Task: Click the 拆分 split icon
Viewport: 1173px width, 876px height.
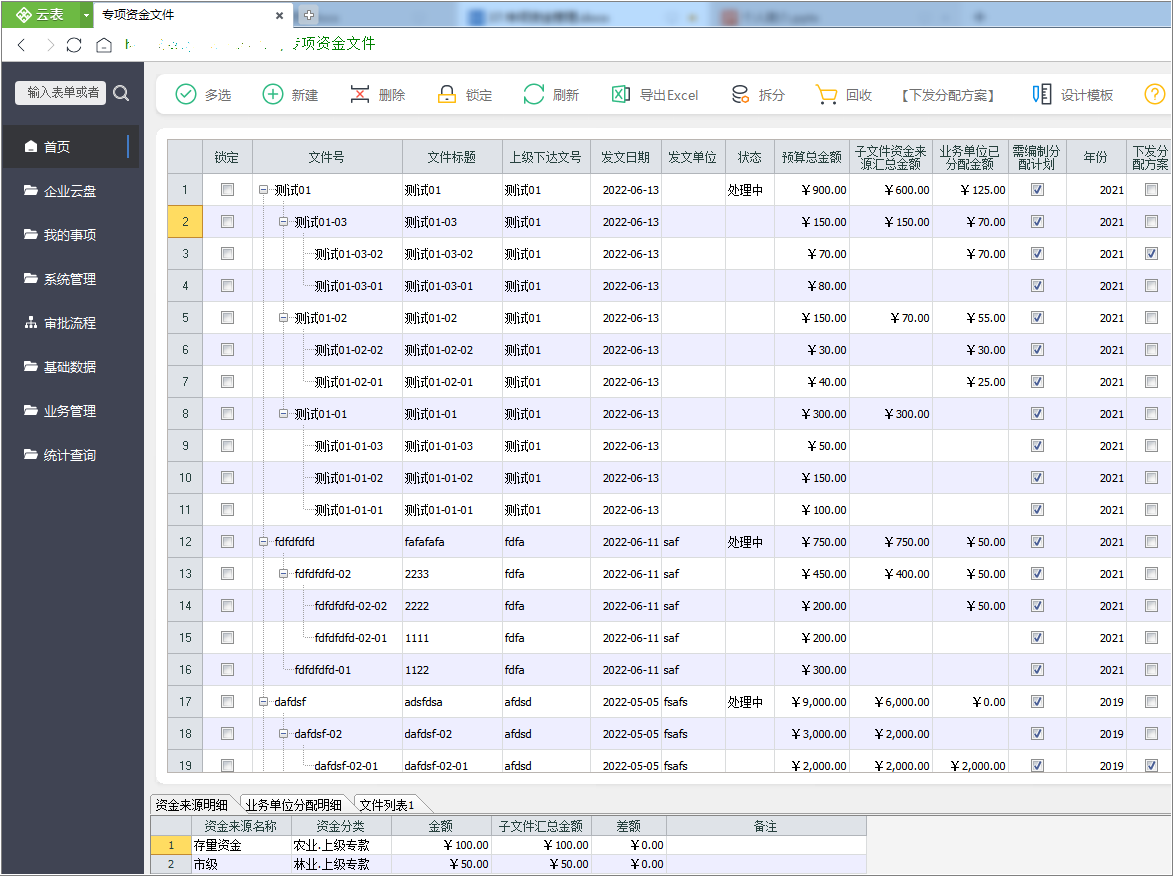Action: pyautogui.click(x=740, y=94)
